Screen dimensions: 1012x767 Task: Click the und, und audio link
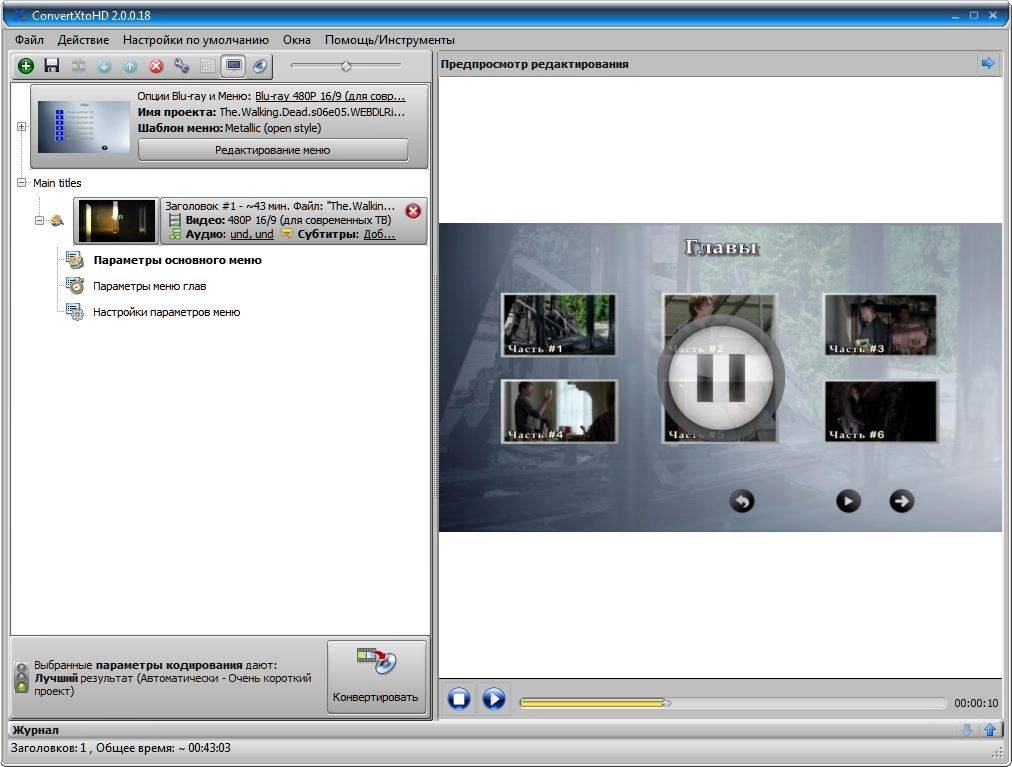[252, 234]
